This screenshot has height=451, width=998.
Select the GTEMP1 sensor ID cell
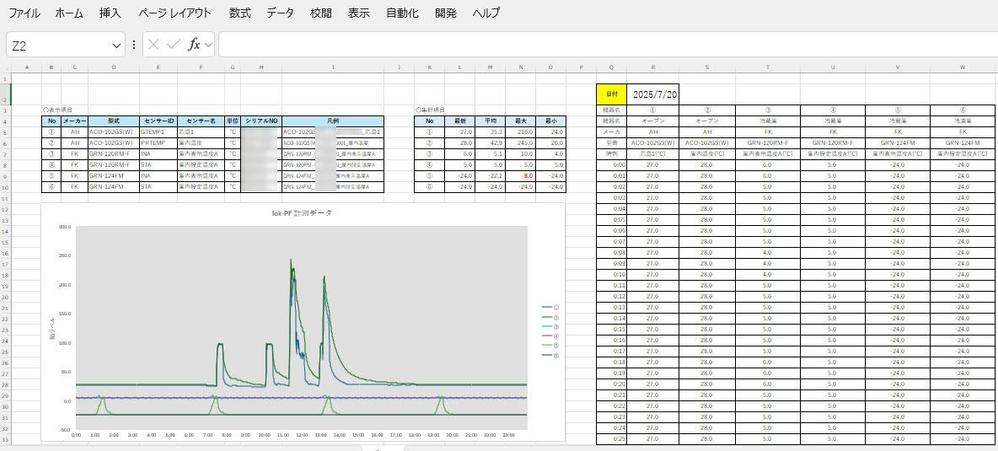click(x=158, y=132)
